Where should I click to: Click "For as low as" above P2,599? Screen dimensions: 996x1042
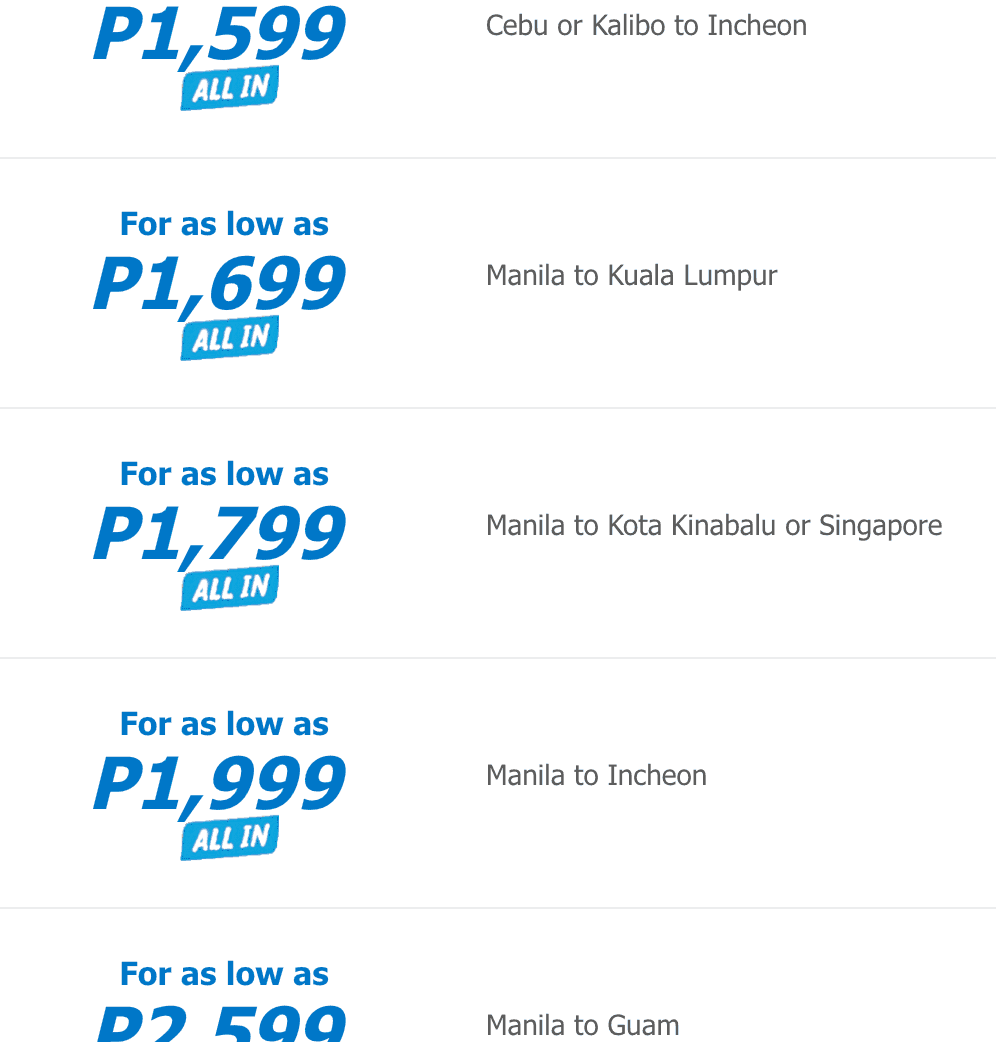[x=224, y=974]
